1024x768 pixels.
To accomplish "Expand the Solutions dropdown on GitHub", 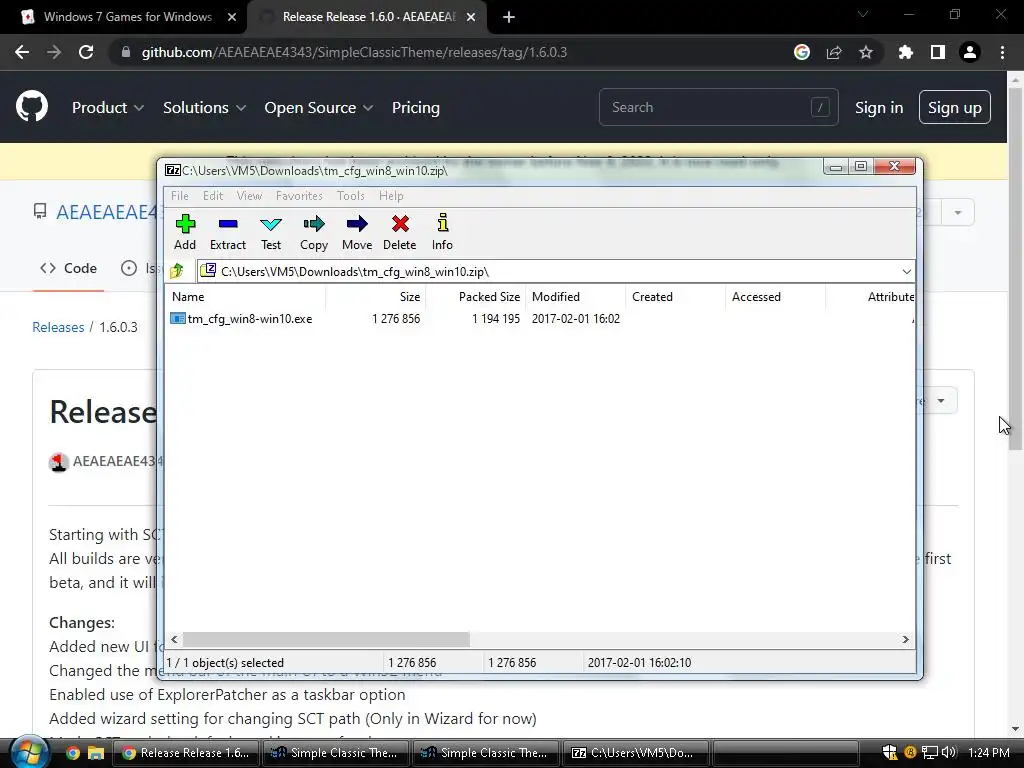I will pyautogui.click(x=204, y=108).
